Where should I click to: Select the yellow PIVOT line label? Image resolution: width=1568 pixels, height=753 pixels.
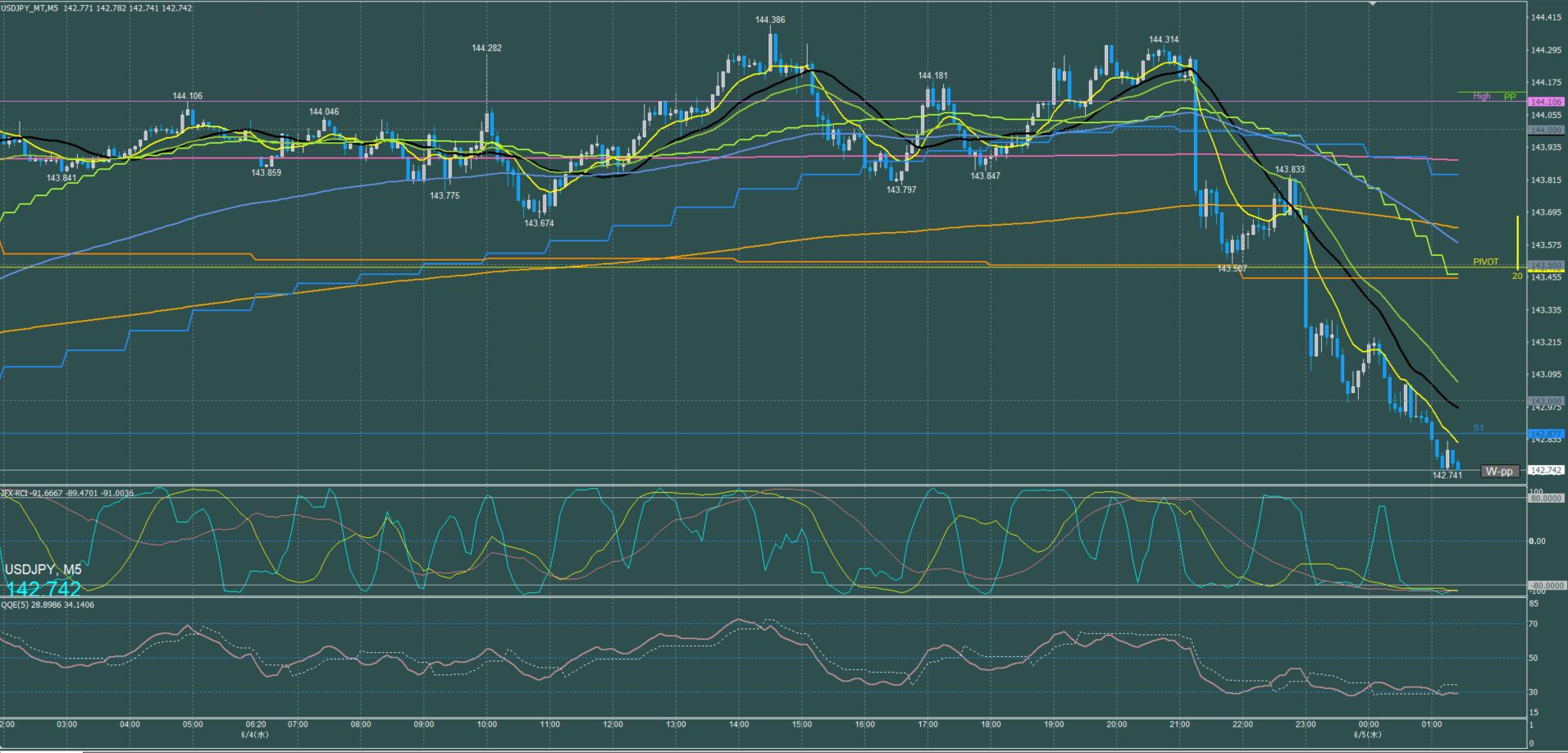tap(1486, 262)
